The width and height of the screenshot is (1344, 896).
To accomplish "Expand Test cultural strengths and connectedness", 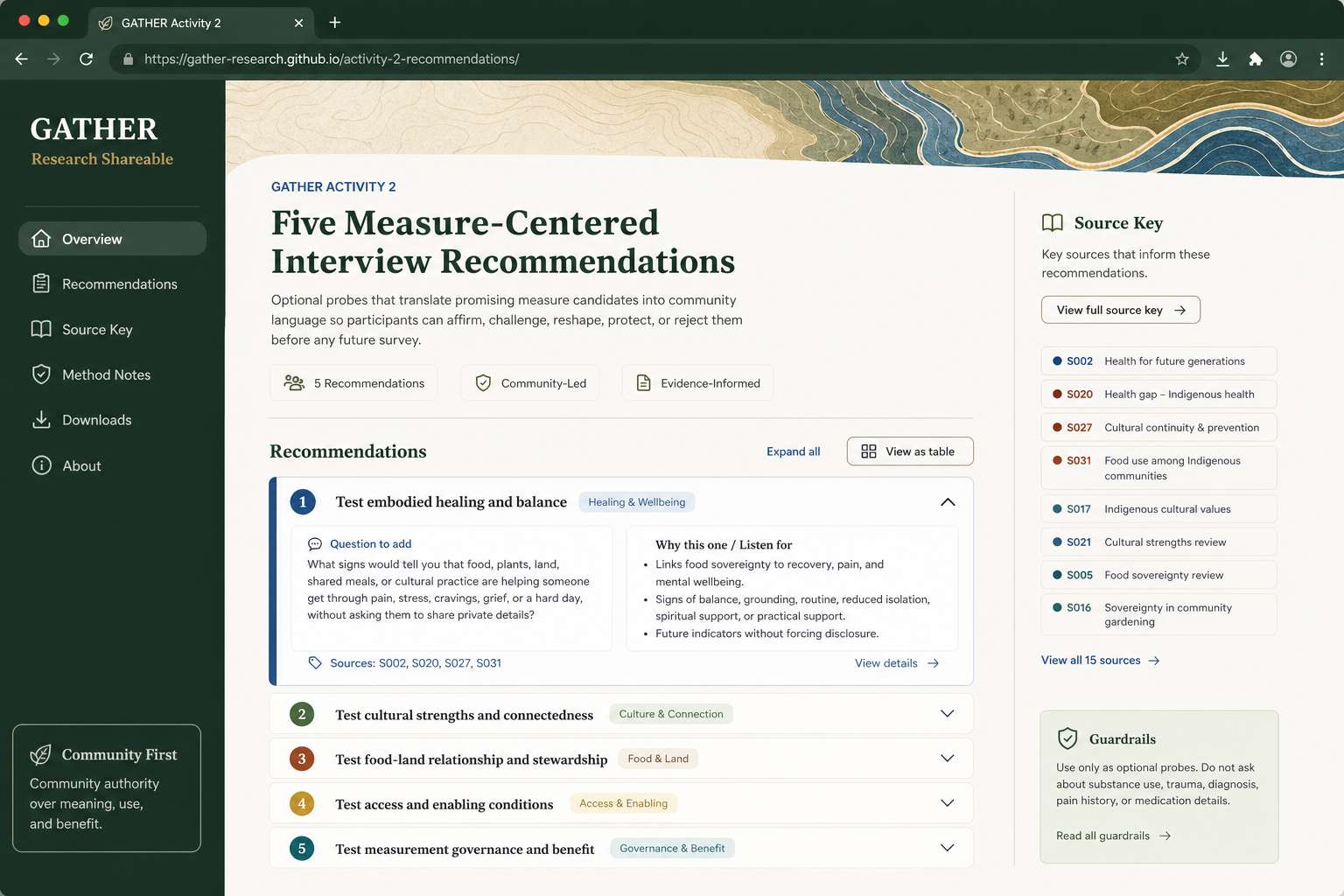I will tap(947, 714).
